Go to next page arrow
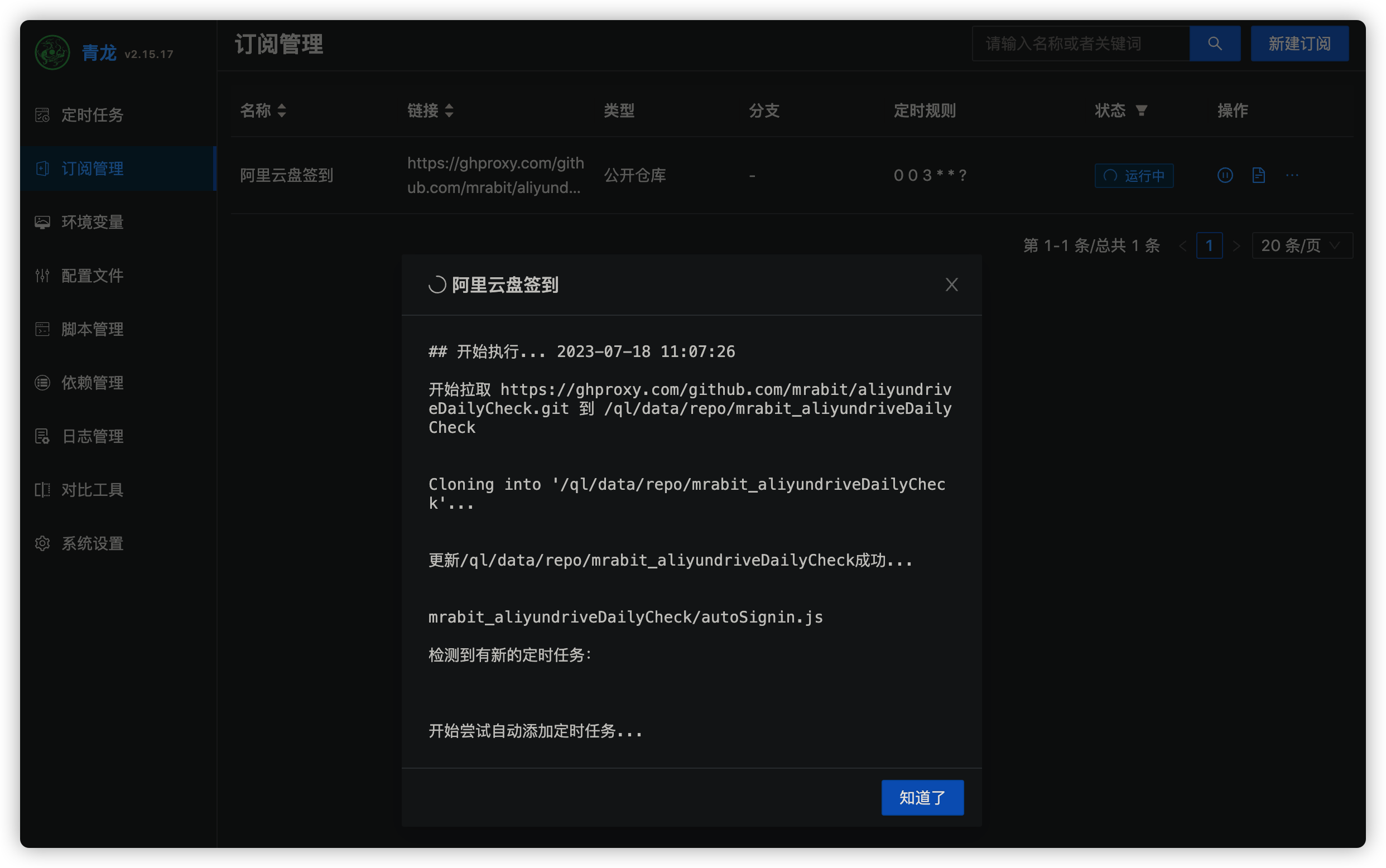 click(1236, 245)
